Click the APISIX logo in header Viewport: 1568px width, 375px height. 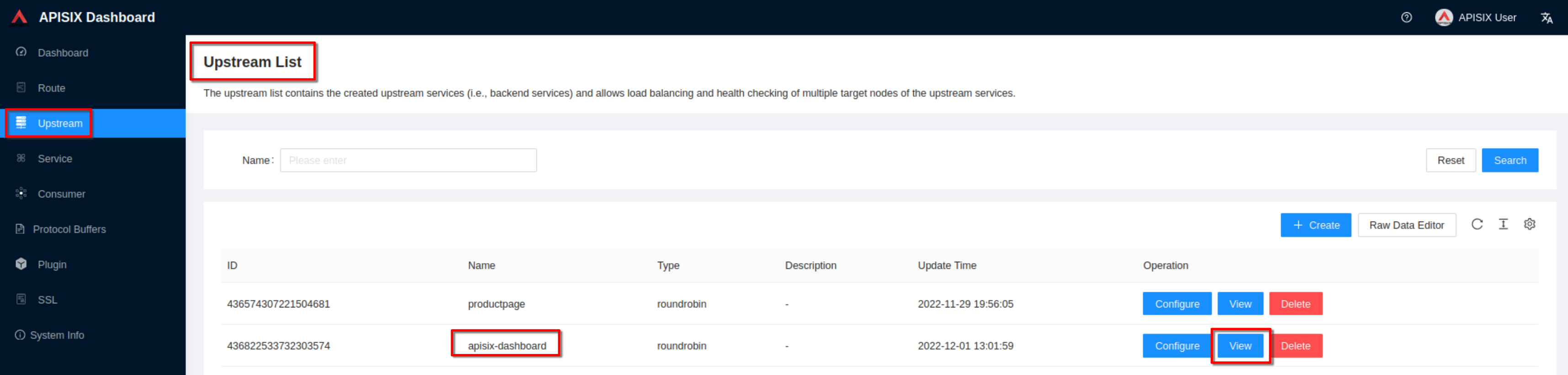(20, 18)
